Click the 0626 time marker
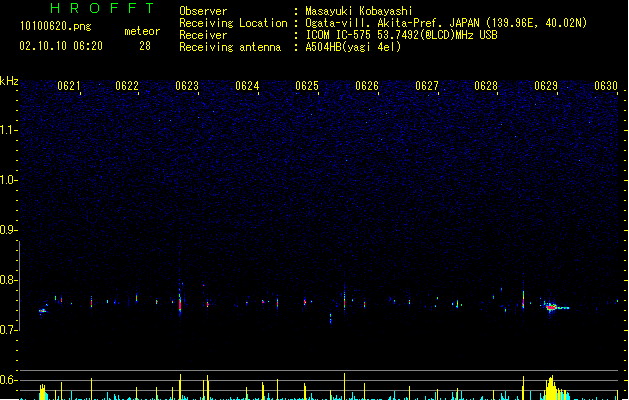This screenshot has width=629, height=400. pyautogui.click(x=367, y=86)
